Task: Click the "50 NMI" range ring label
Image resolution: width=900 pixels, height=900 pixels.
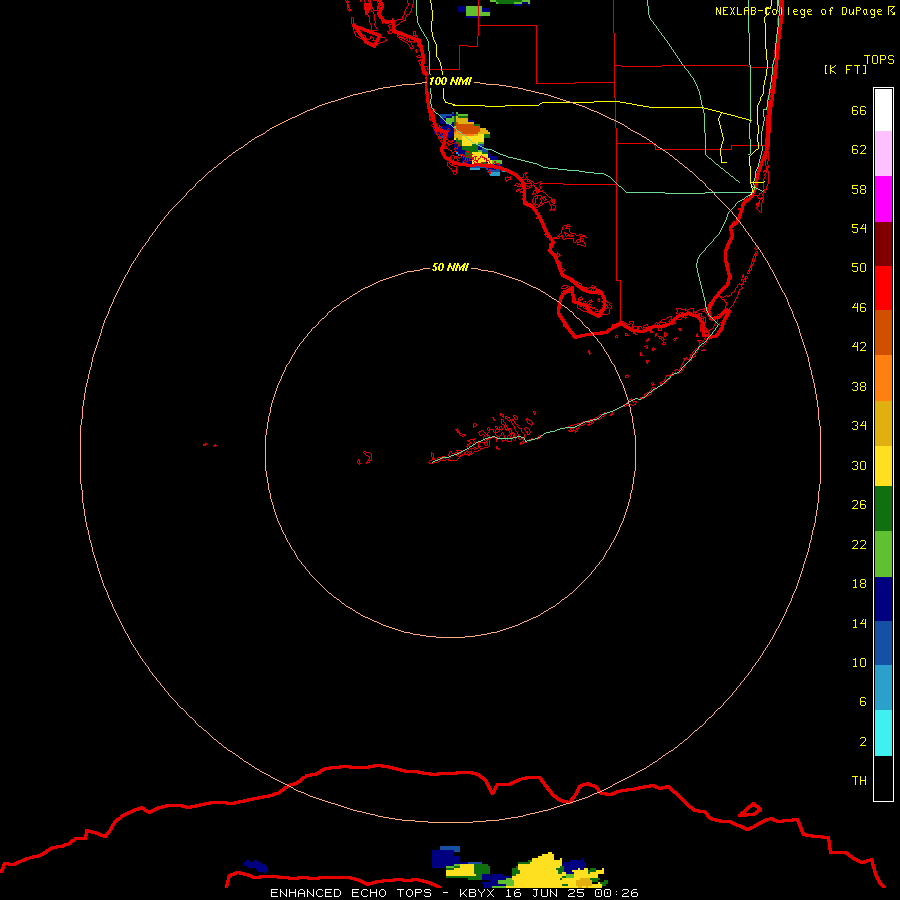Action: (450, 267)
